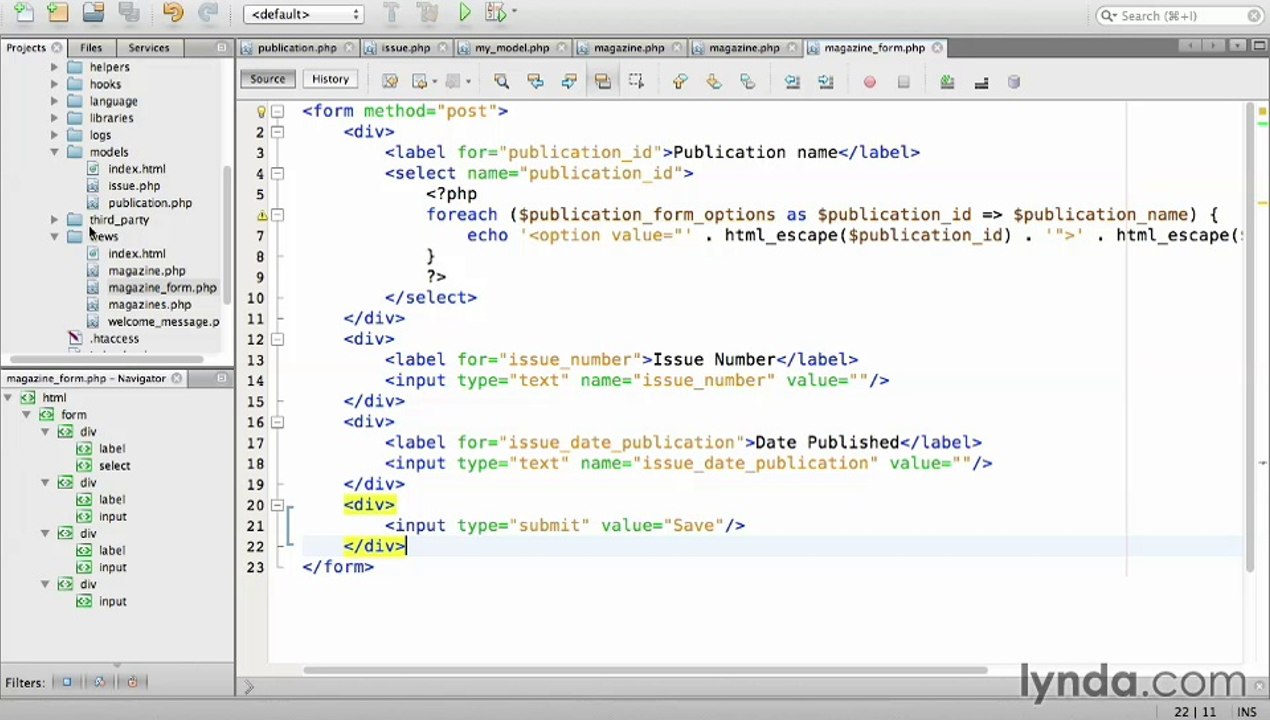Click in the Search field

(x=1180, y=15)
